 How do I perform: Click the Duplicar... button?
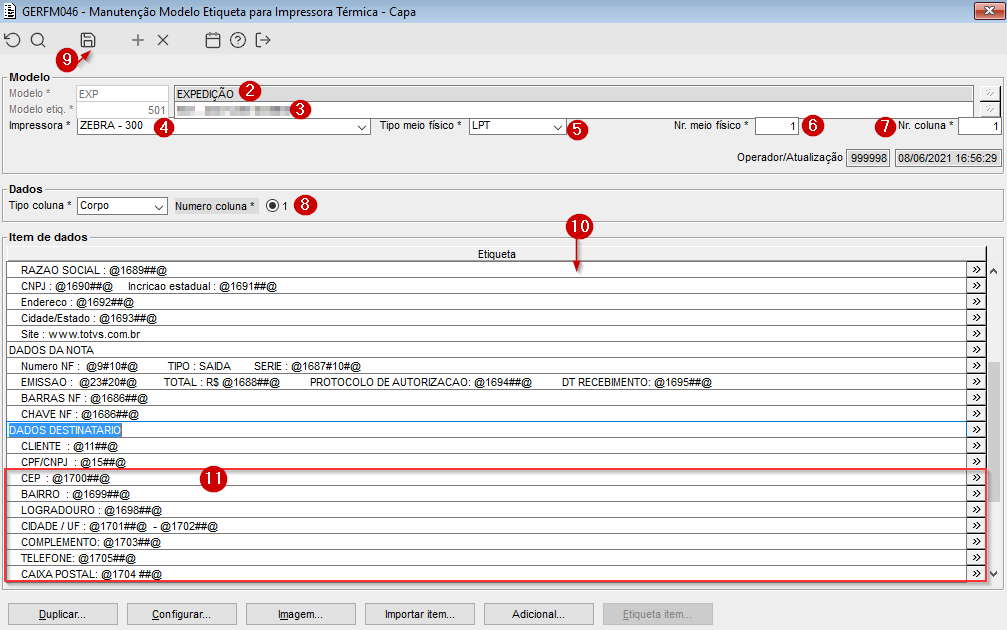pyautogui.click(x=62, y=614)
